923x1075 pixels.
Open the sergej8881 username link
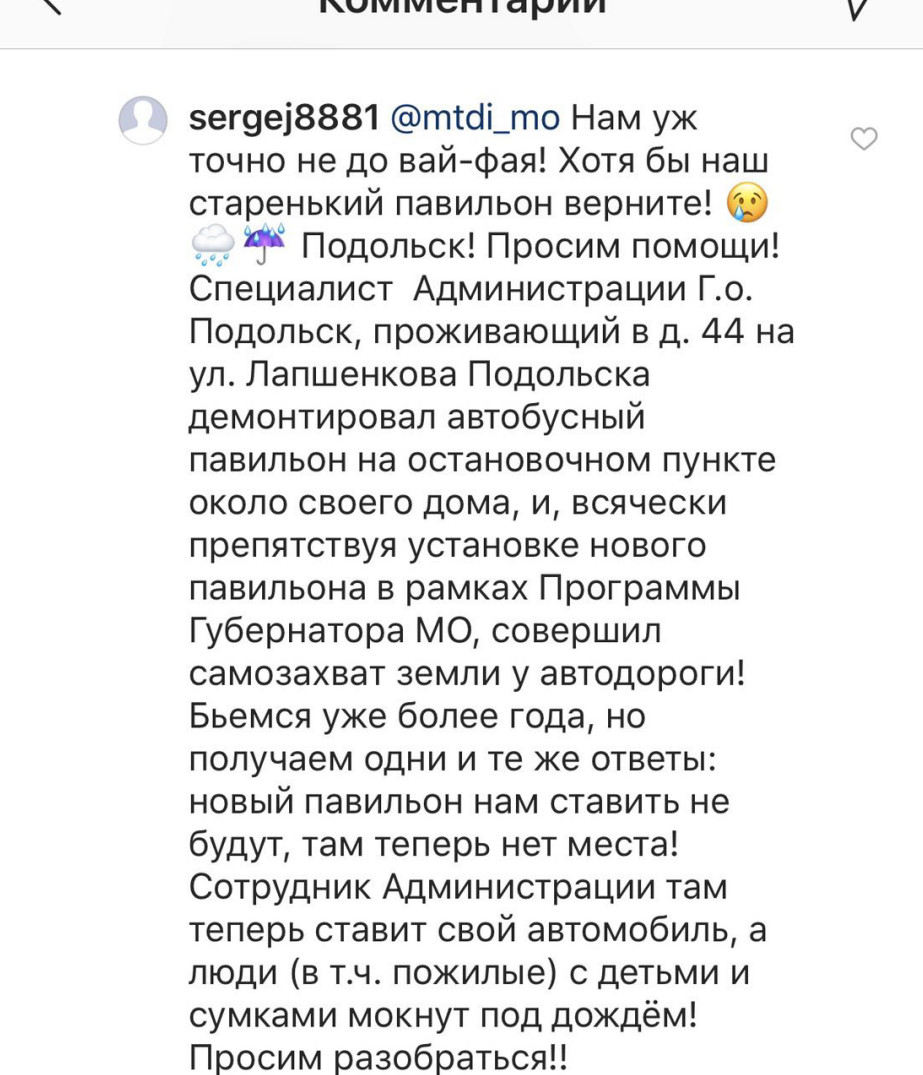pyautogui.click(x=284, y=119)
